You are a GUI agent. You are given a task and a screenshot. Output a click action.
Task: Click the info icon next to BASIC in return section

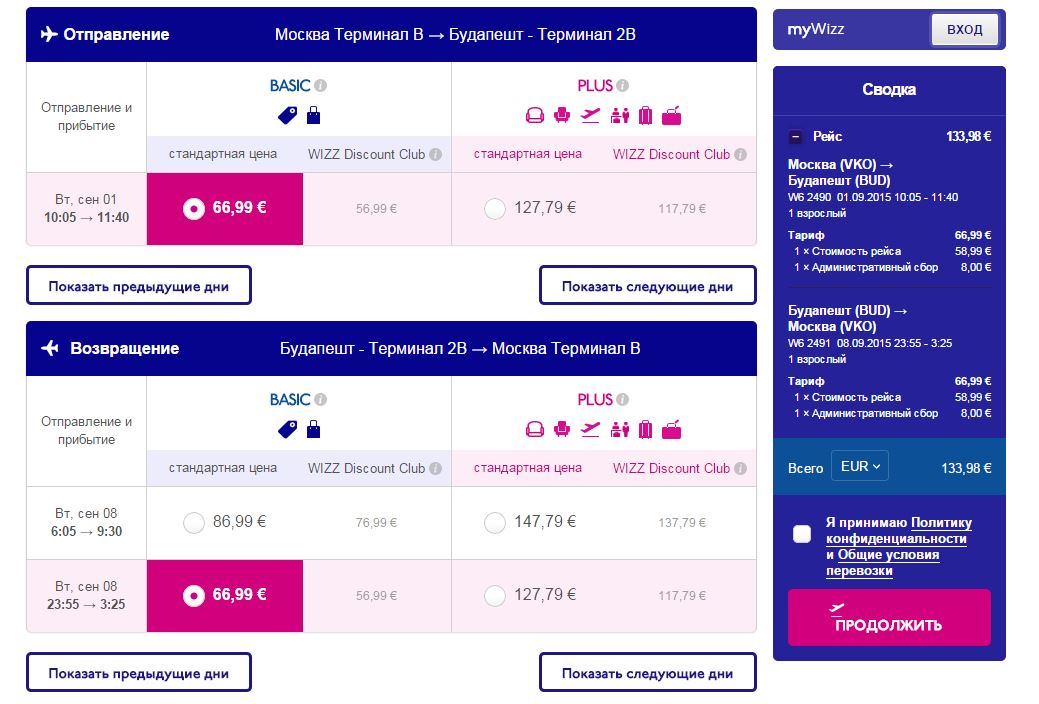[x=321, y=400]
